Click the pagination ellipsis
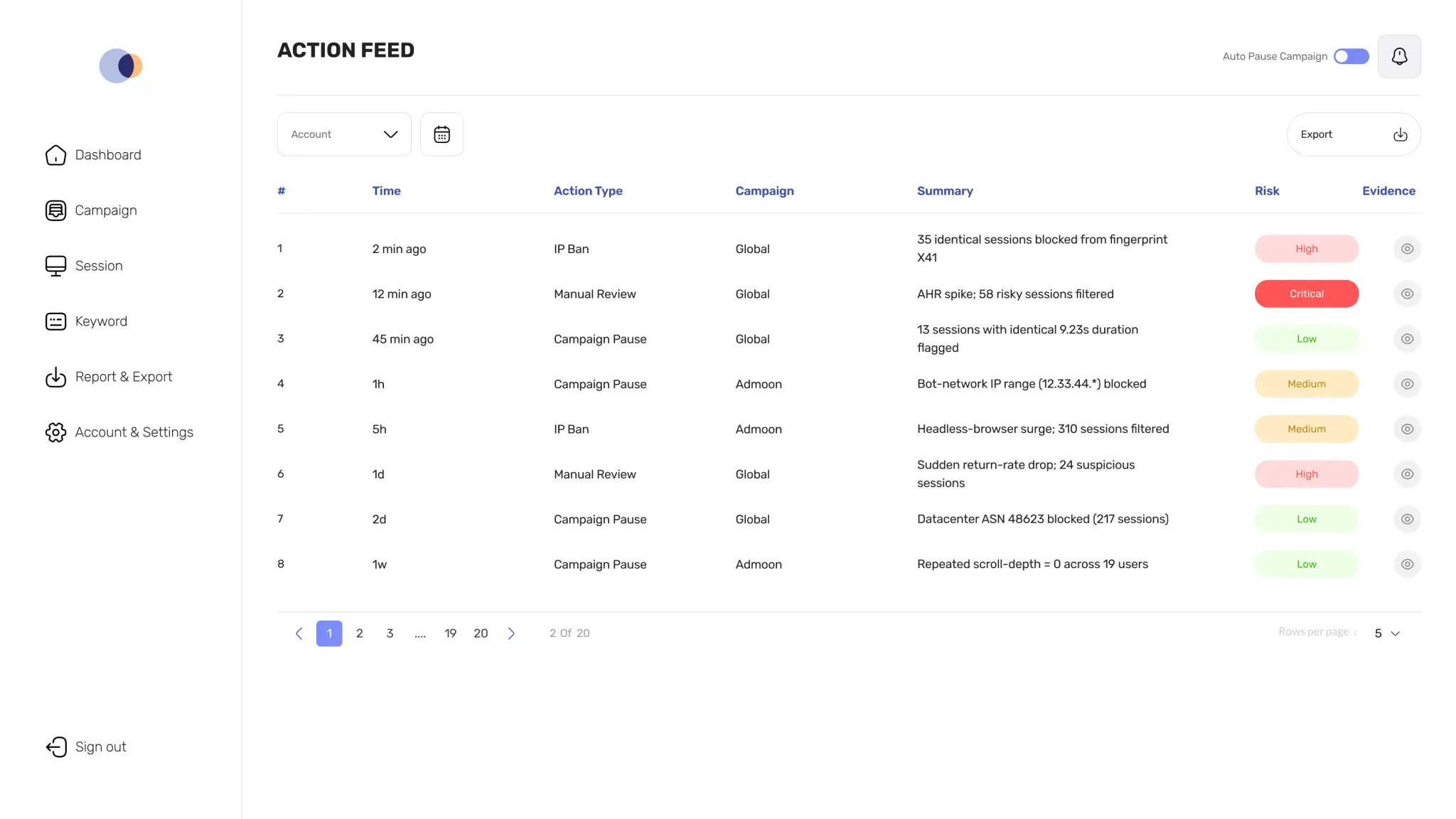 [420, 635]
